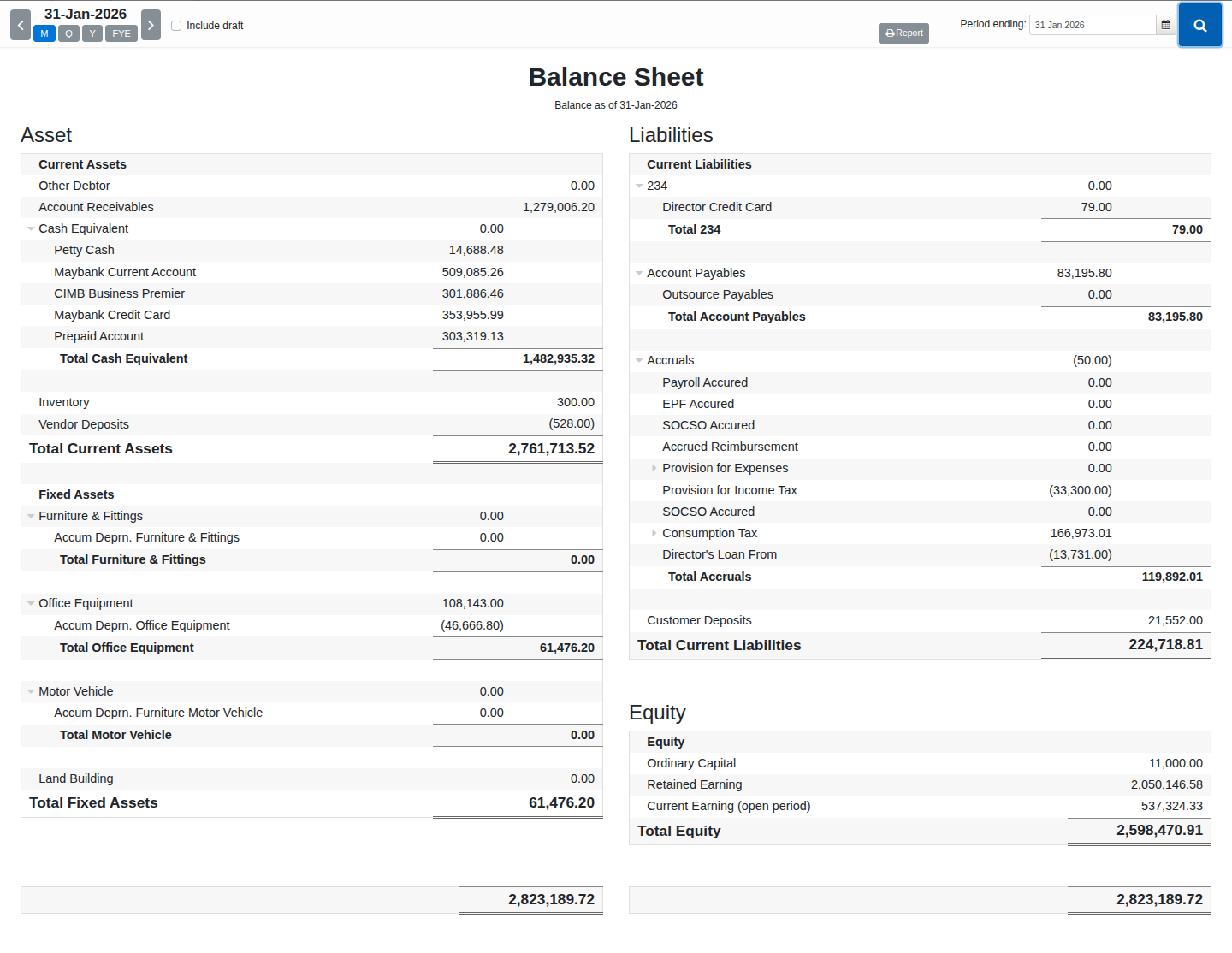Collapse the Office Equipment group
This screenshot has width=1232, height=953.
click(31, 603)
